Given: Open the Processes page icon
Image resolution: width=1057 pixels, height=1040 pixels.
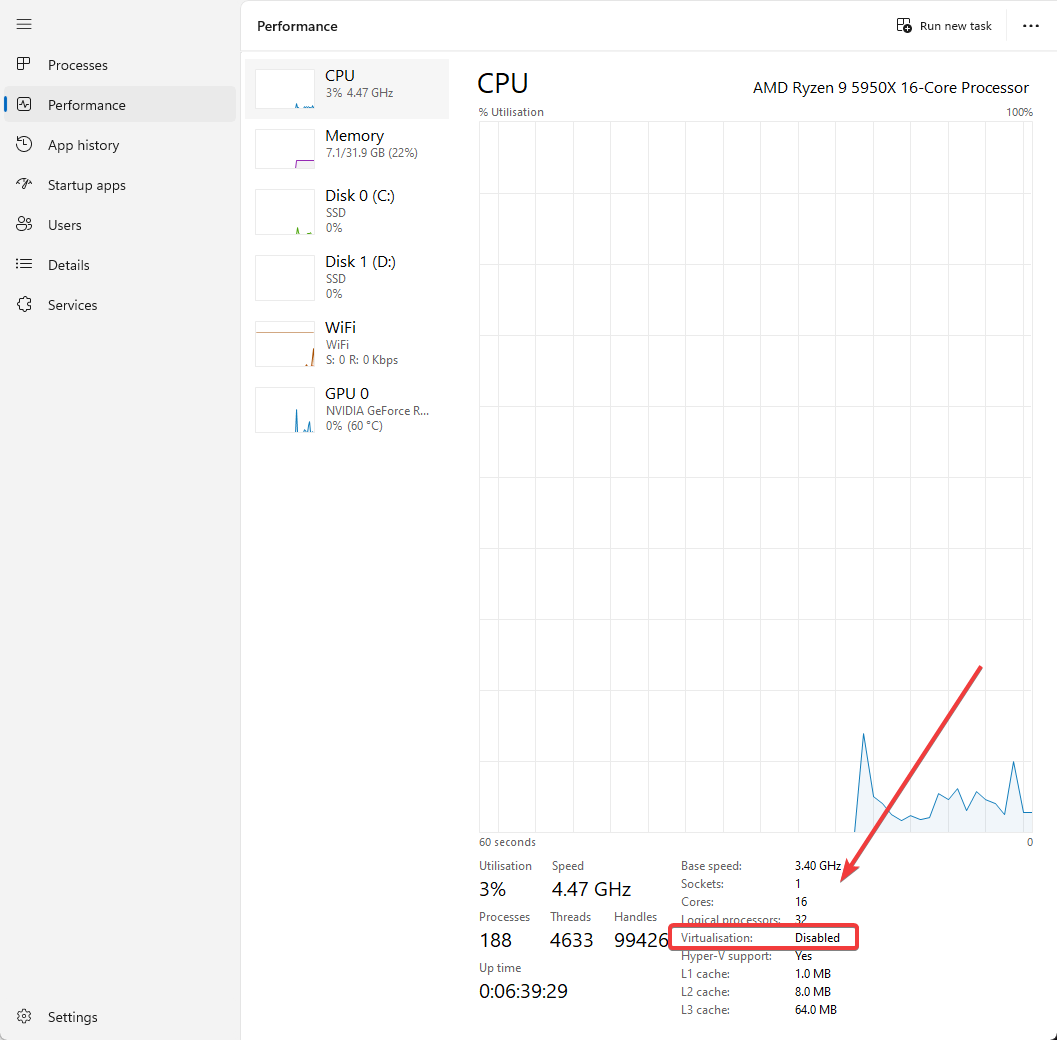Looking at the screenshot, I should [x=25, y=65].
